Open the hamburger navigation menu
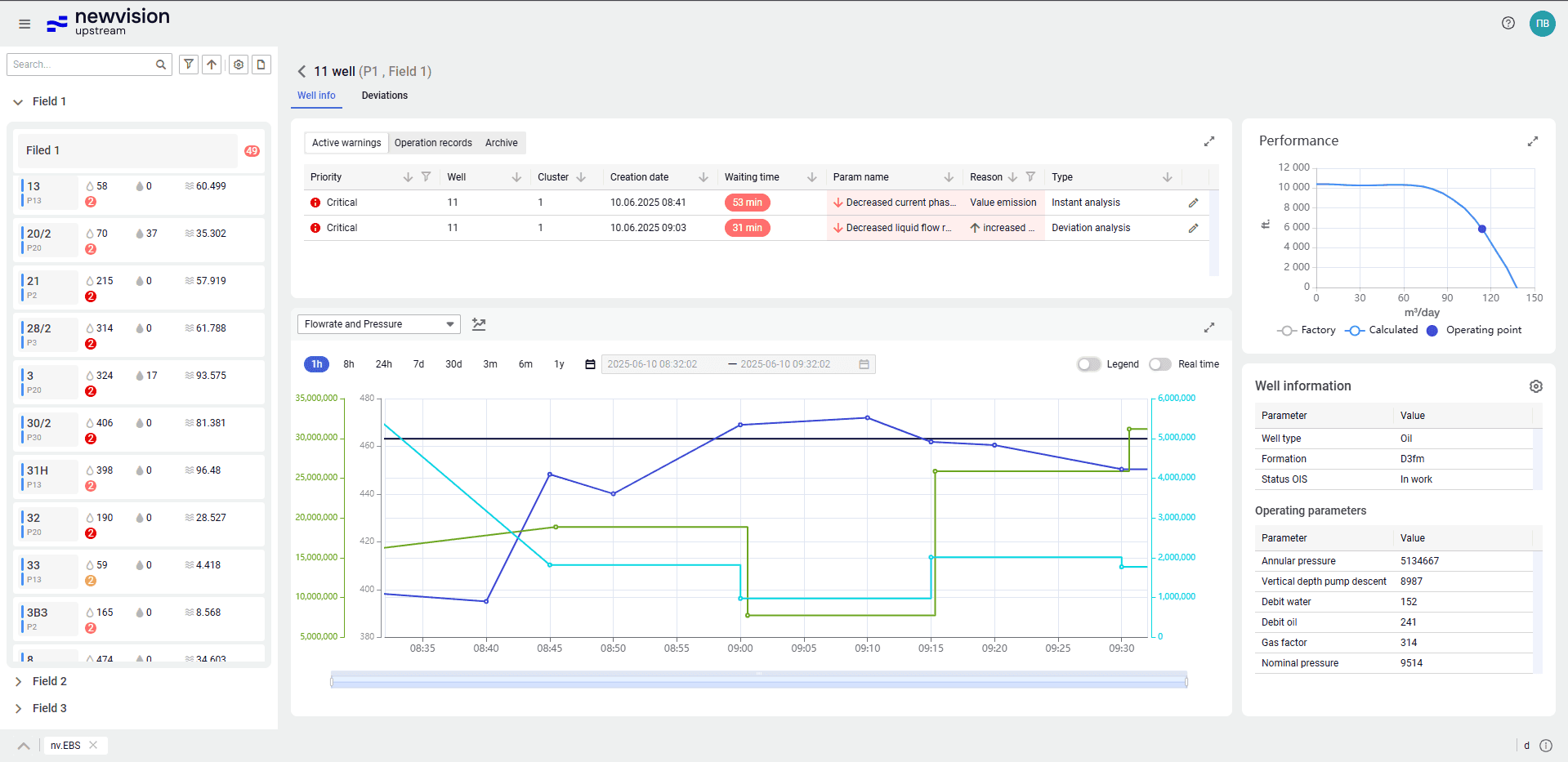The height and width of the screenshot is (762, 1568). coord(25,24)
